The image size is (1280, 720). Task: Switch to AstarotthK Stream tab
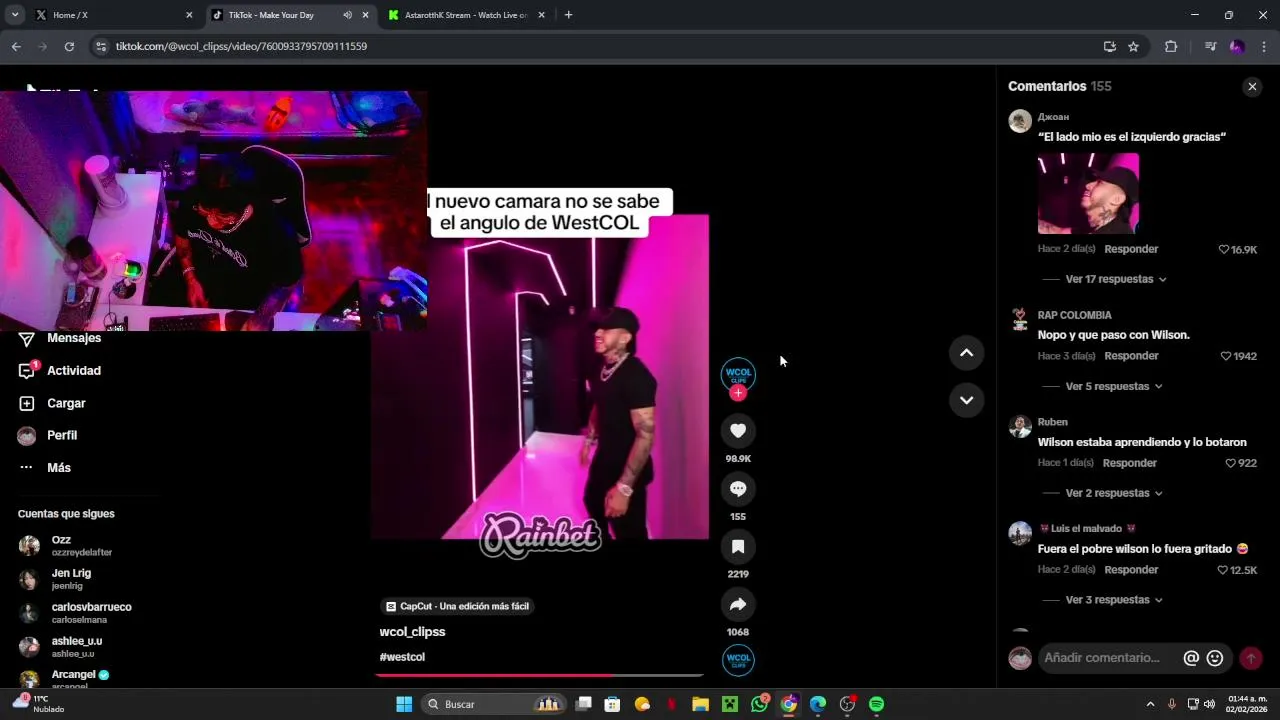[x=466, y=15]
